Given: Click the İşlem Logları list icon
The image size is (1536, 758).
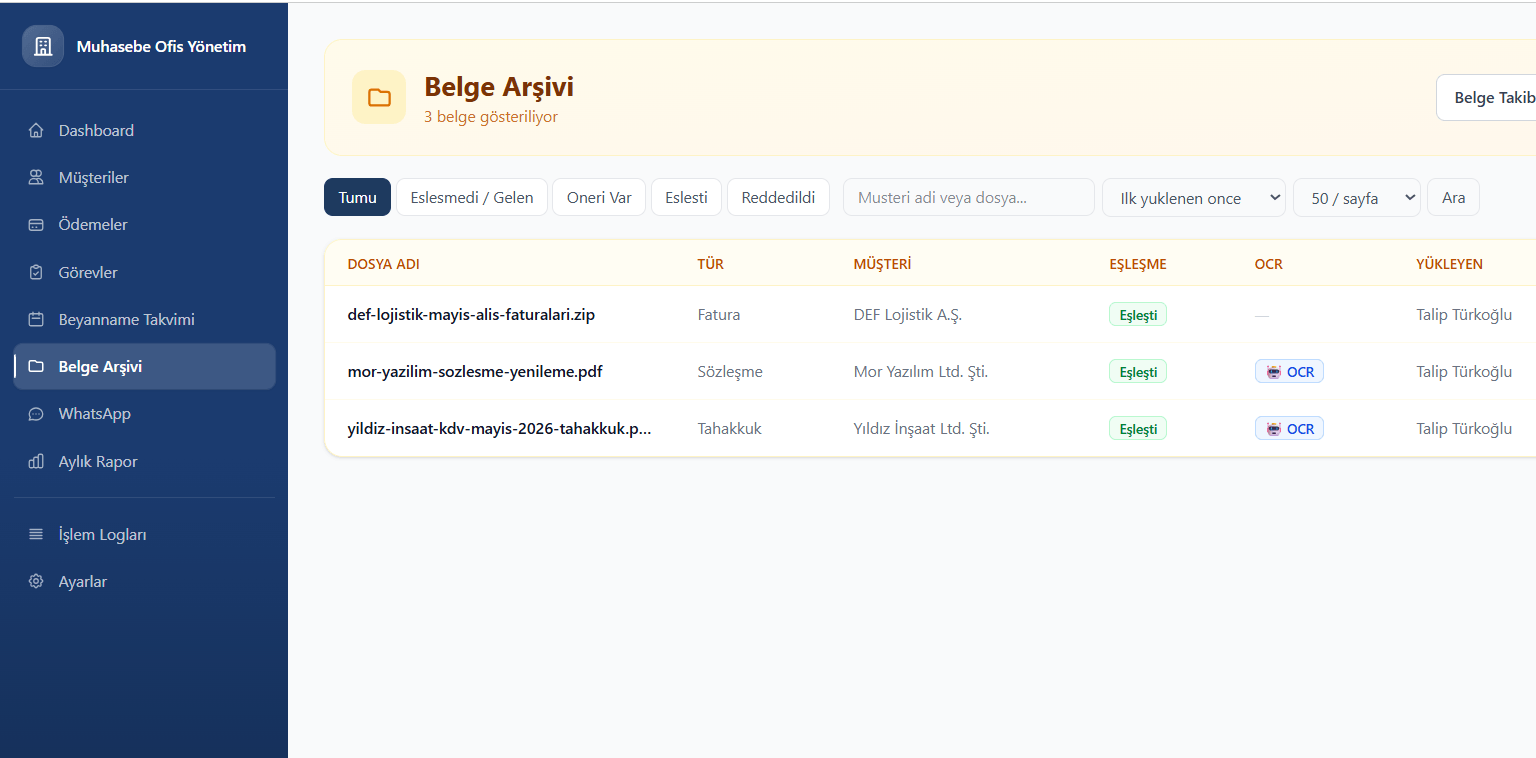Looking at the screenshot, I should (x=36, y=534).
